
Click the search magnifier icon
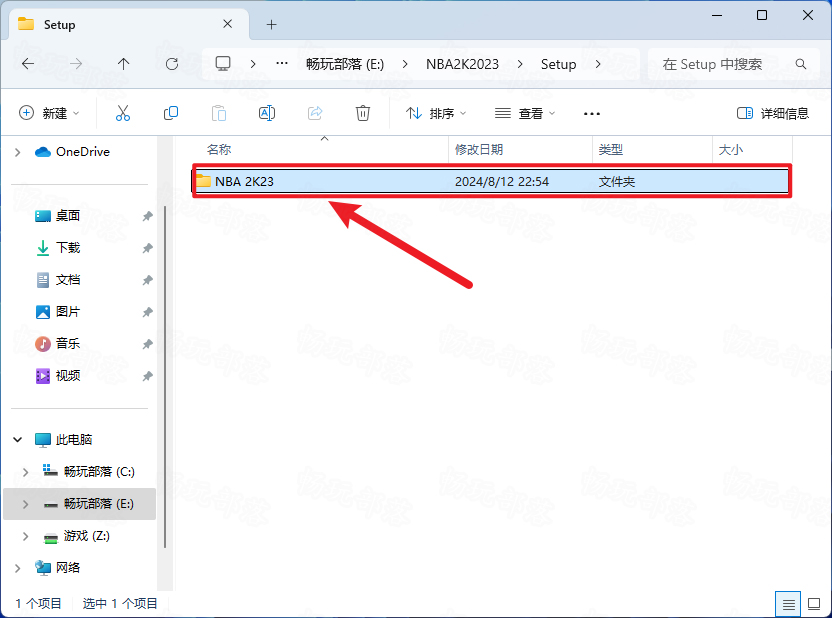tap(801, 64)
